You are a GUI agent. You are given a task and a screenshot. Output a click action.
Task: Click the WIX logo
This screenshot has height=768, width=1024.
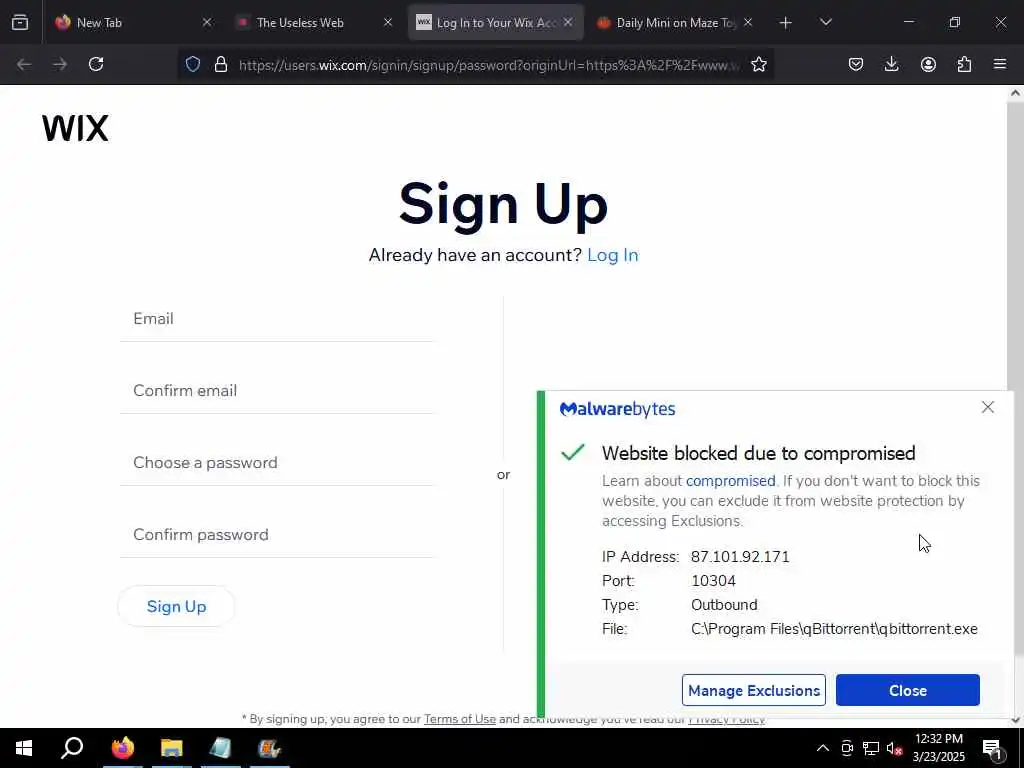click(75, 128)
